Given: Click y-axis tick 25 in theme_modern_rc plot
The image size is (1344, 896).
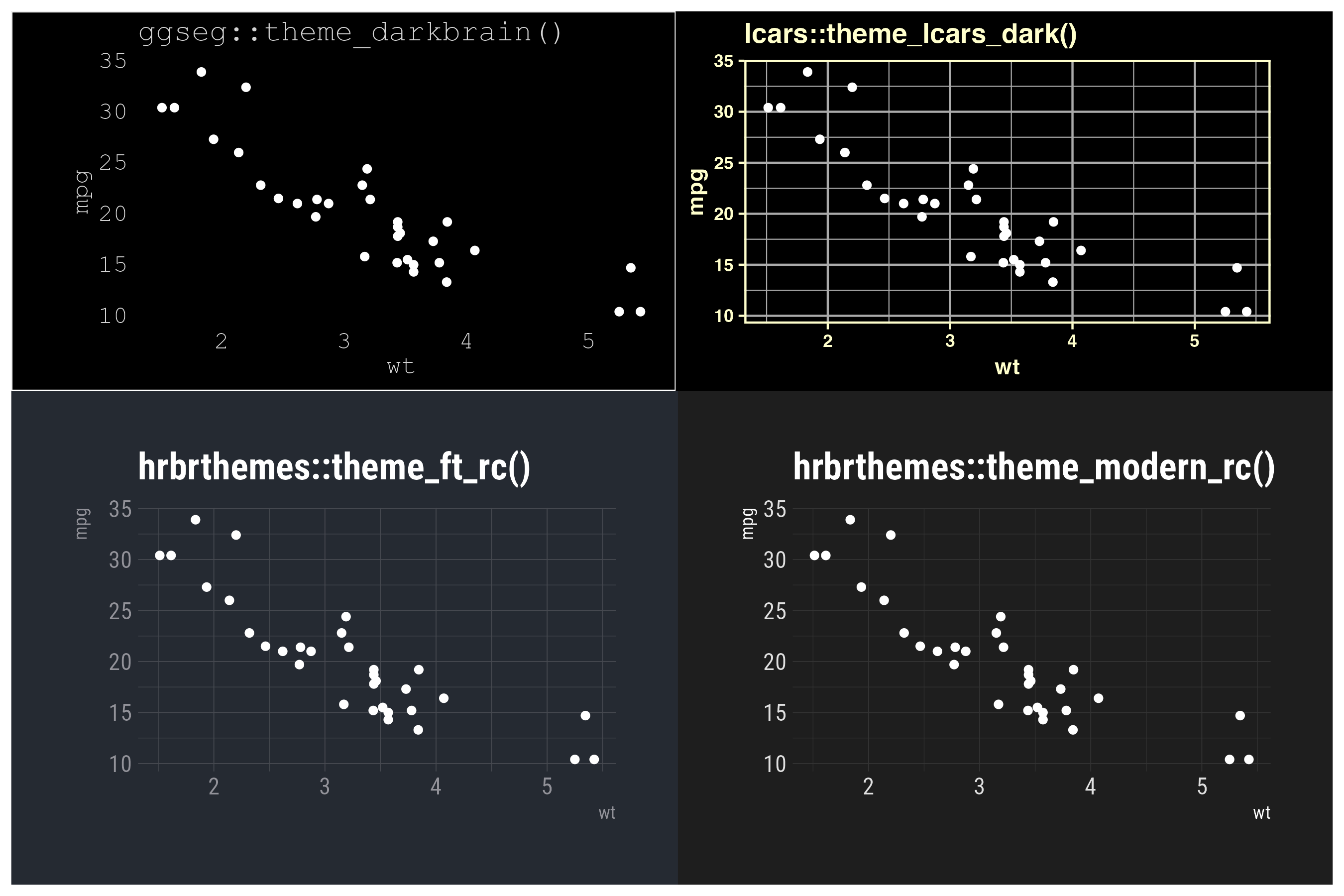Looking at the screenshot, I should pos(775,611).
